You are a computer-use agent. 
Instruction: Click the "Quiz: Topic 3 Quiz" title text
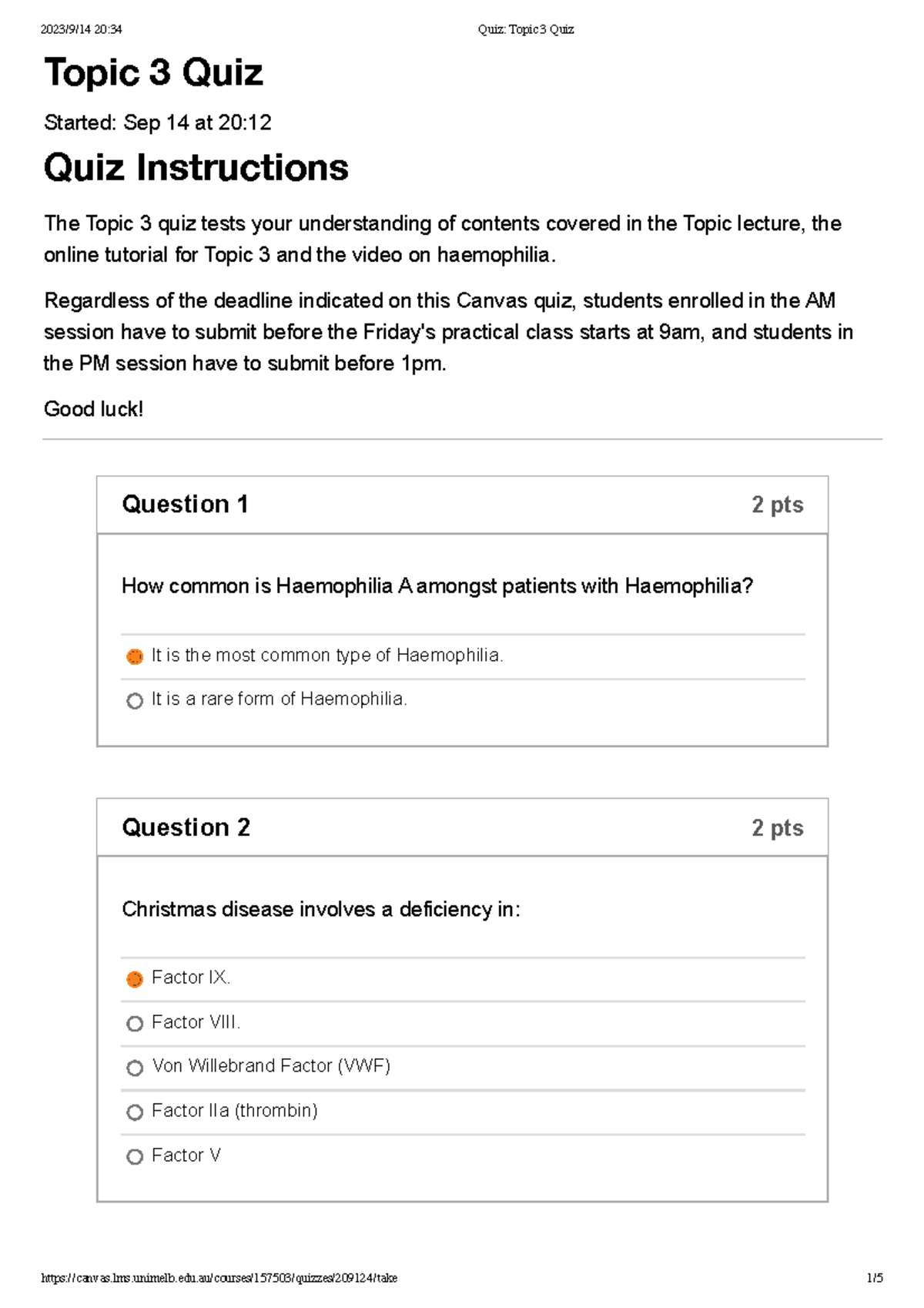pos(524,29)
